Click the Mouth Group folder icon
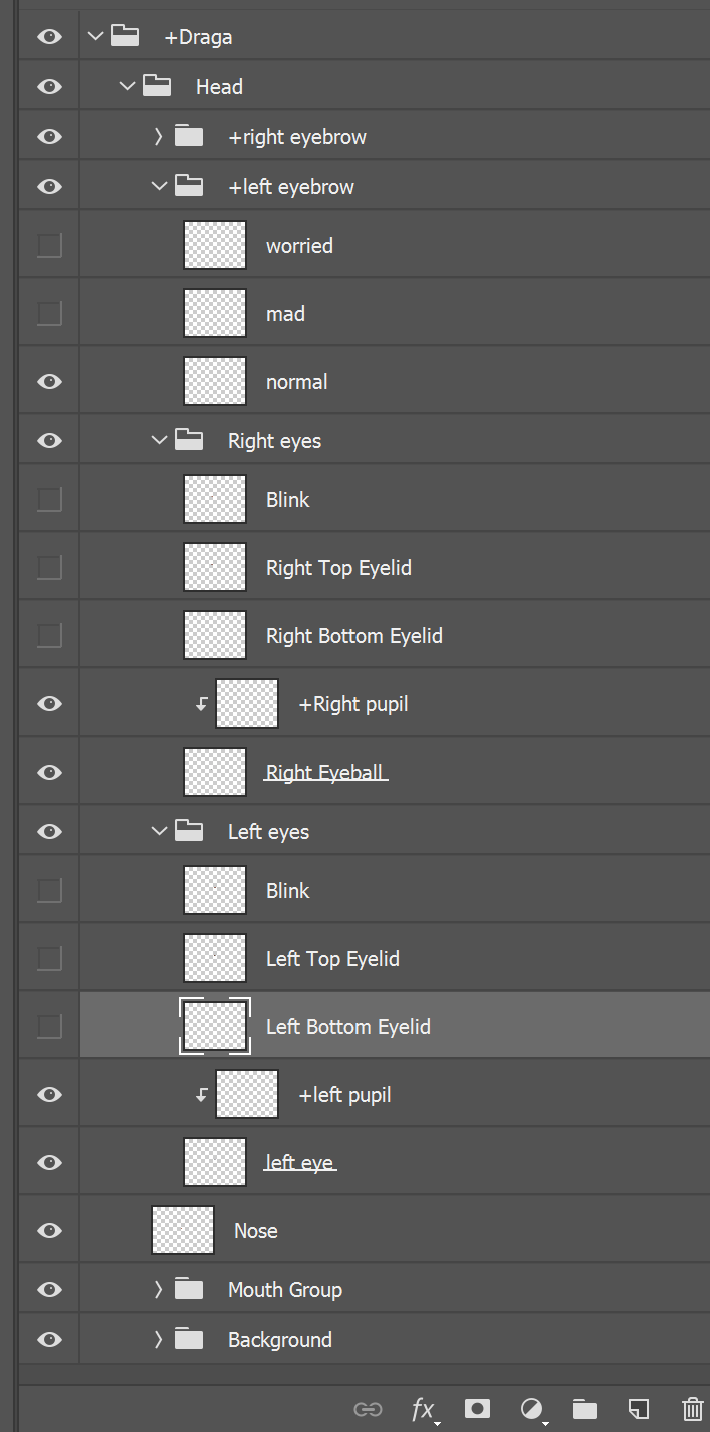Viewport: 710px width, 1432px height. pos(189,1289)
